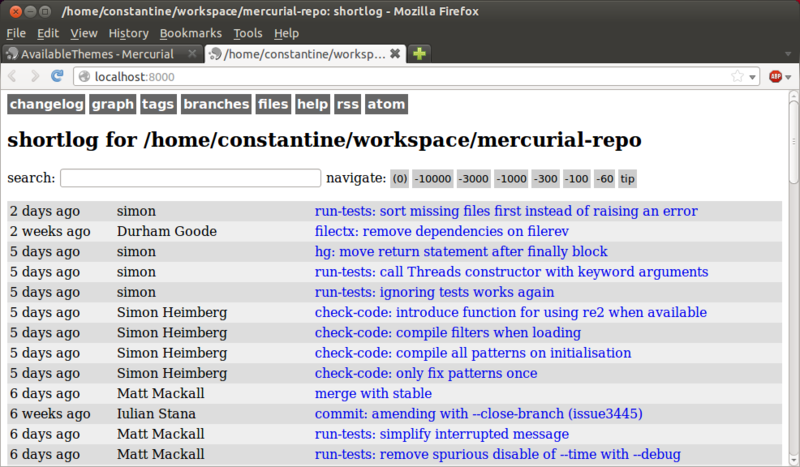Open the branches page
This screenshot has height=467, width=800.
tap(216, 104)
